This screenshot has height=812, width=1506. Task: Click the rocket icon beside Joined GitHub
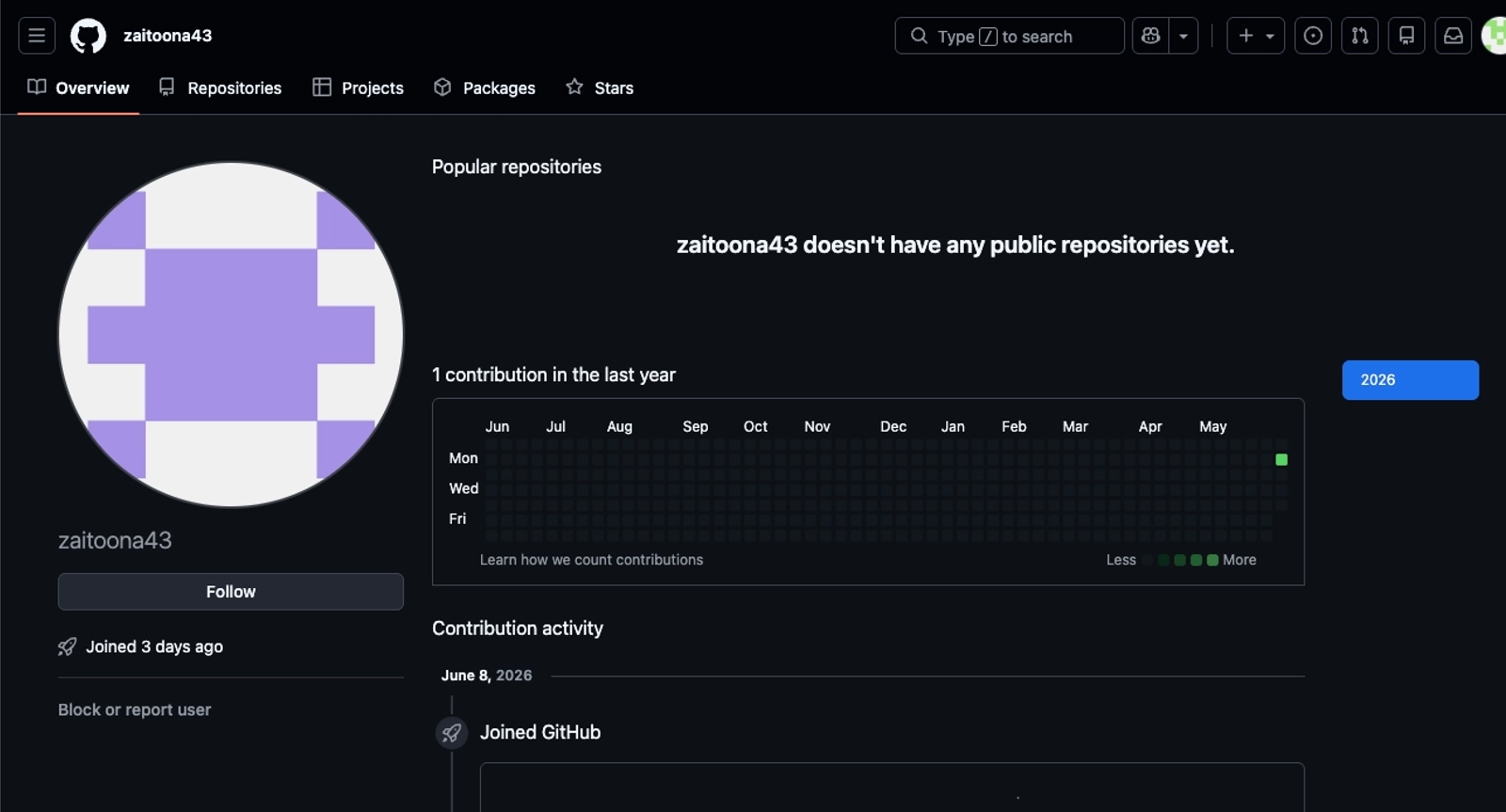click(x=452, y=733)
